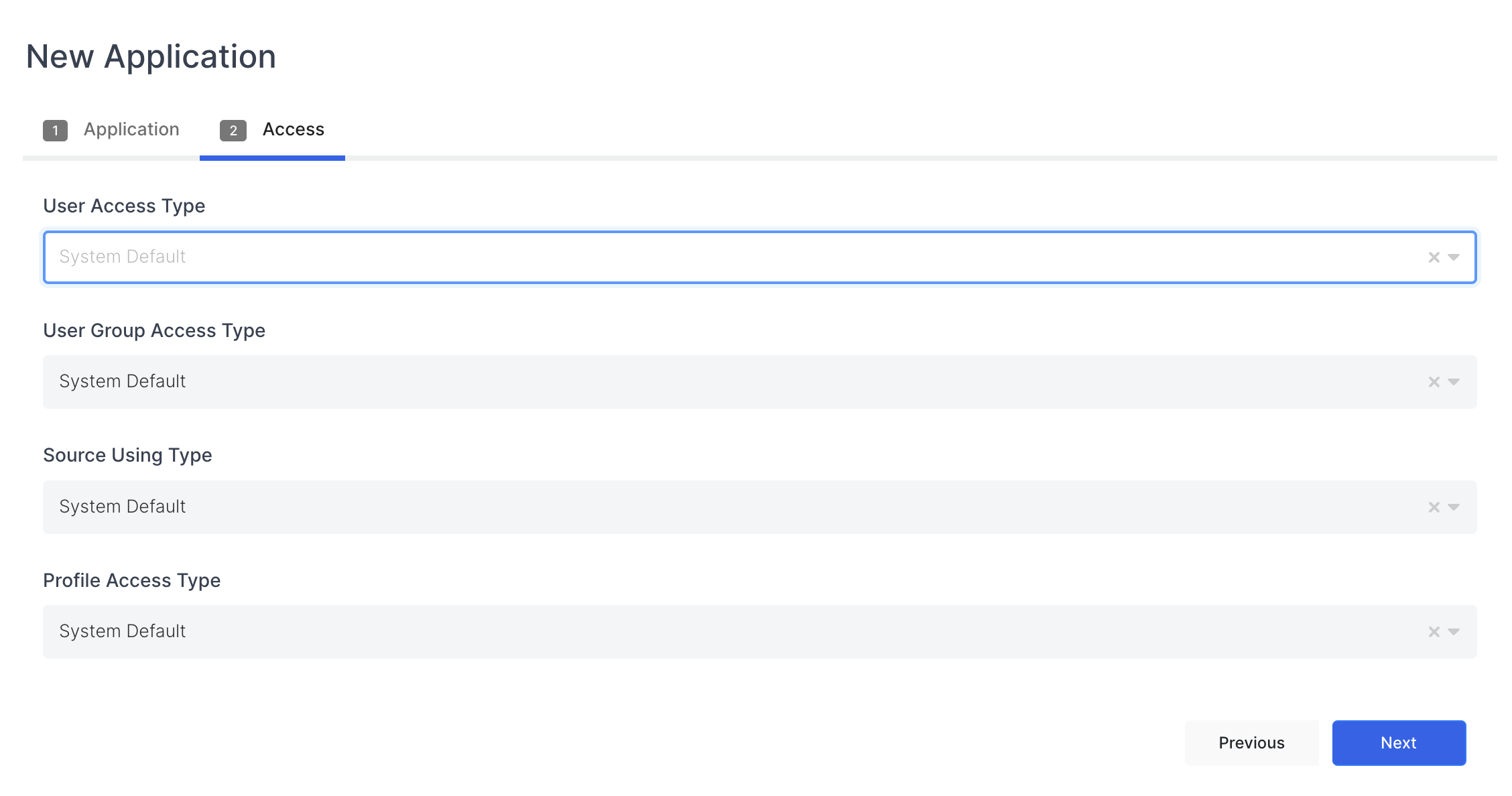The height and width of the screenshot is (796, 1512).
Task: Select the Access tab
Action: [x=293, y=129]
